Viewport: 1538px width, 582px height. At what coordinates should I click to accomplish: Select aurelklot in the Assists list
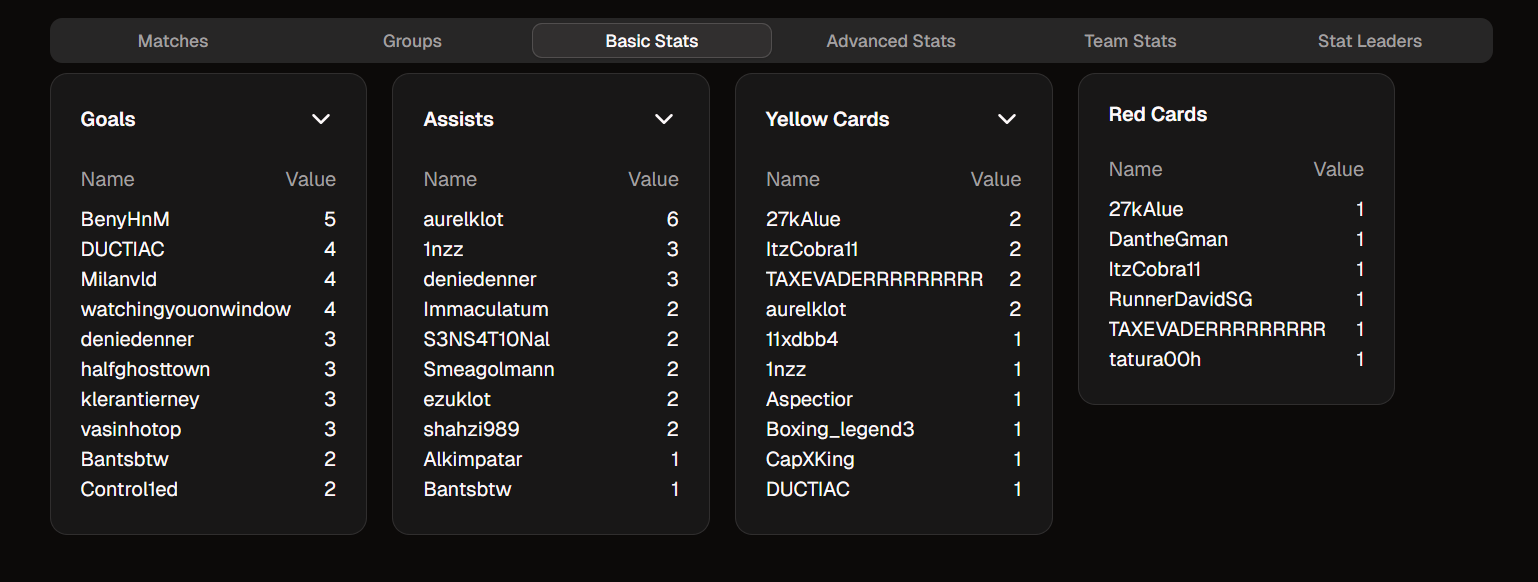tap(463, 219)
